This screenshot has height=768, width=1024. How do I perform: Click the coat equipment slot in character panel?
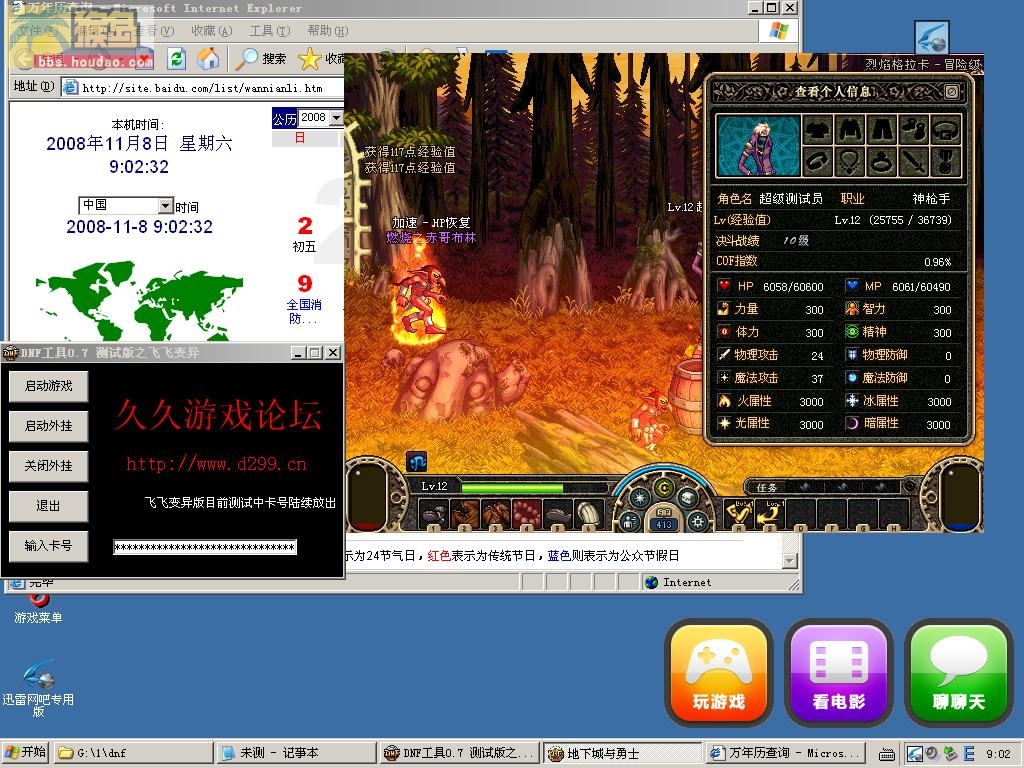850,129
